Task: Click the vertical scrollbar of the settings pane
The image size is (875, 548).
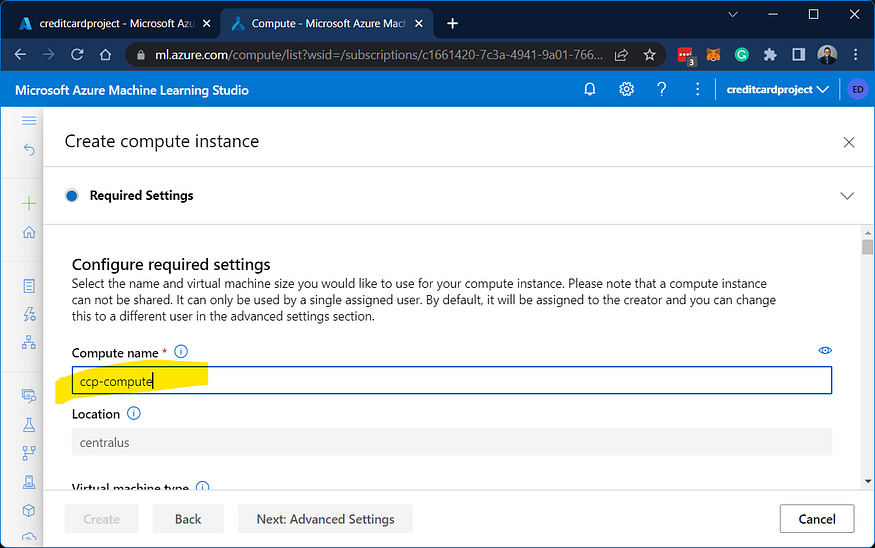Action: 867,357
